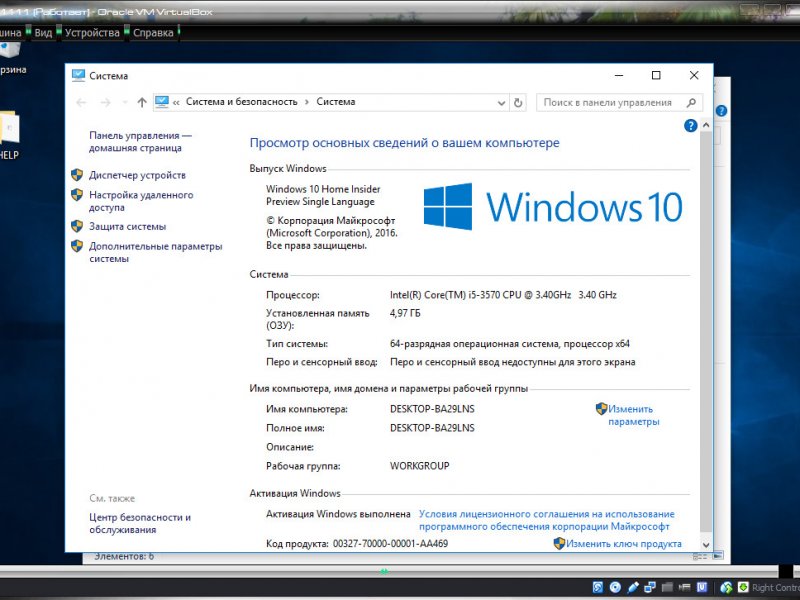Click the WORKGROUP value
The image size is (800, 600).
point(419,466)
